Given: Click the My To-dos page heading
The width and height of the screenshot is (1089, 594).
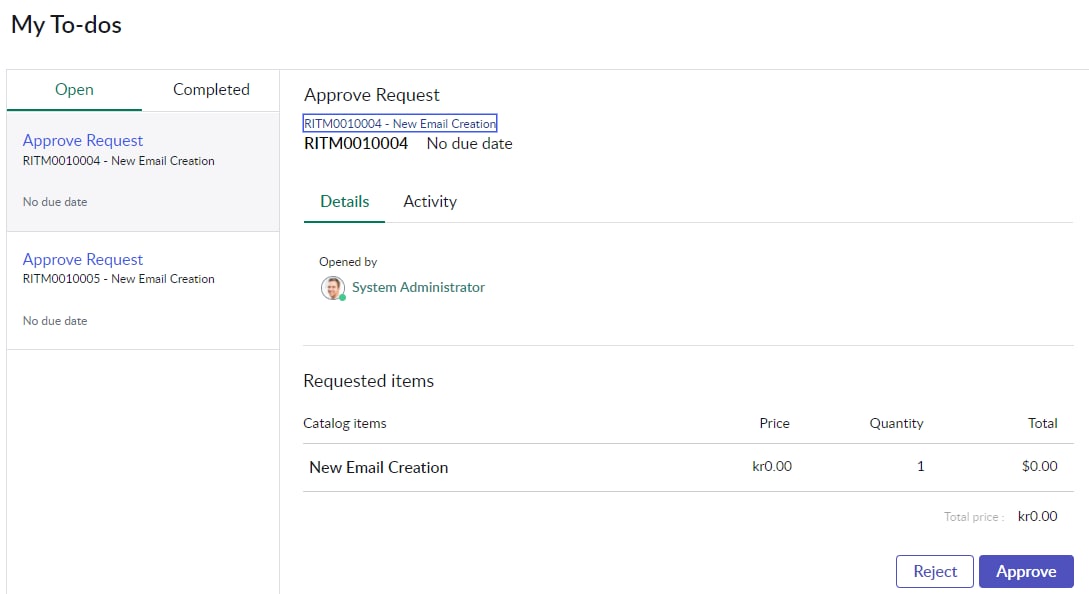Looking at the screenshot, I should [x=67, y=25].
